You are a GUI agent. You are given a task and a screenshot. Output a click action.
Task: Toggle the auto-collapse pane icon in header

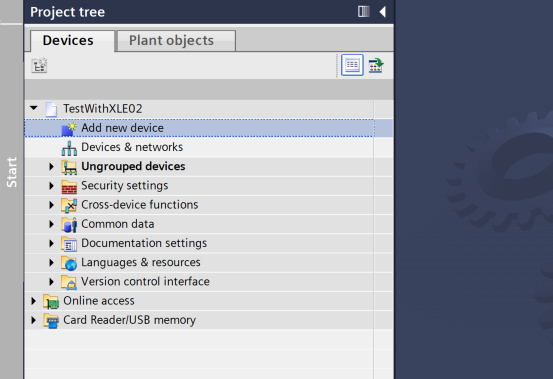coord(364,12)
